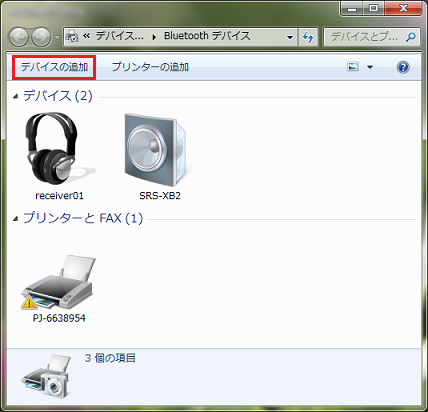Focus the デバイスとプ... search field

[x=364, y=37]
